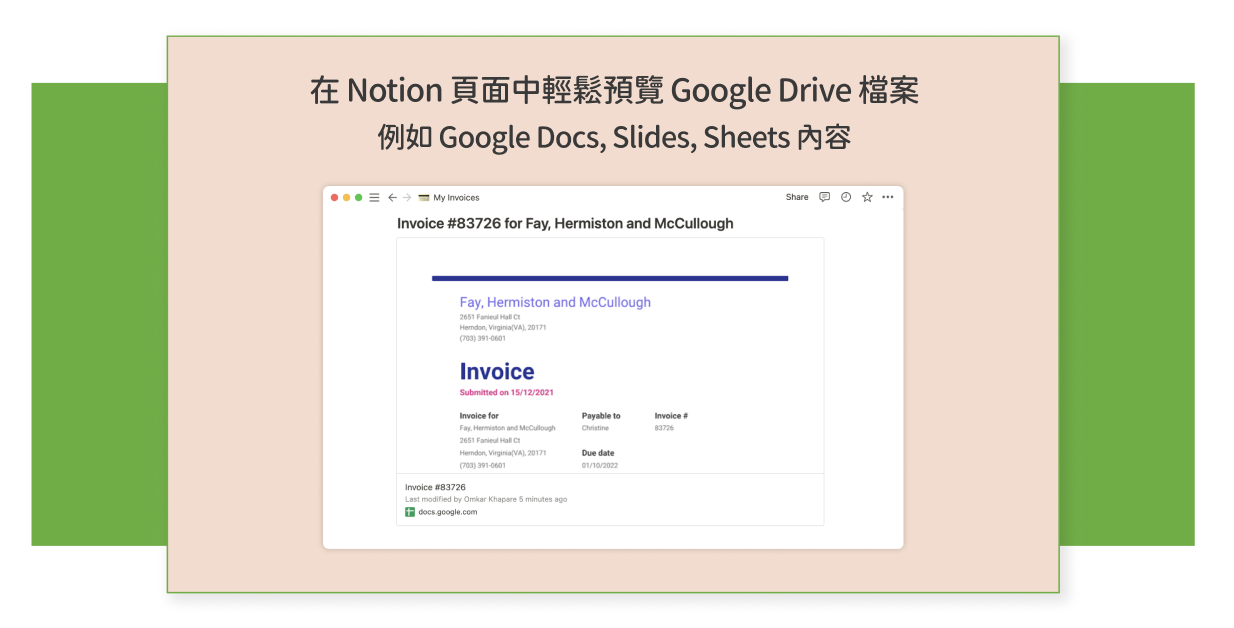Toggle the Notion sidebar with hamburger icon
Viewport: 1234px width, 628px height.
tap(373, 197)
